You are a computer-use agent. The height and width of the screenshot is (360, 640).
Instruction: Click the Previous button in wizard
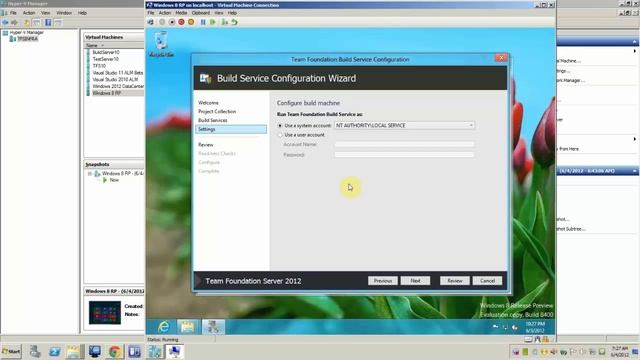383,281
